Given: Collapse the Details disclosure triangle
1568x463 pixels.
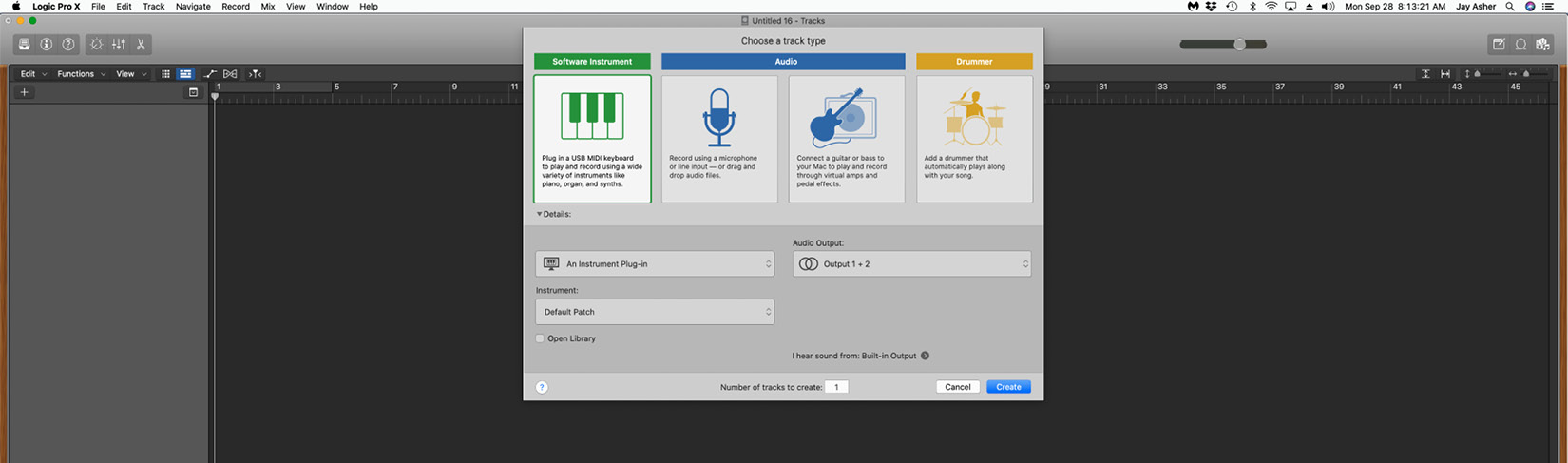Looking at the screenshot, I should pyautogui.click(x=540, y=214).
